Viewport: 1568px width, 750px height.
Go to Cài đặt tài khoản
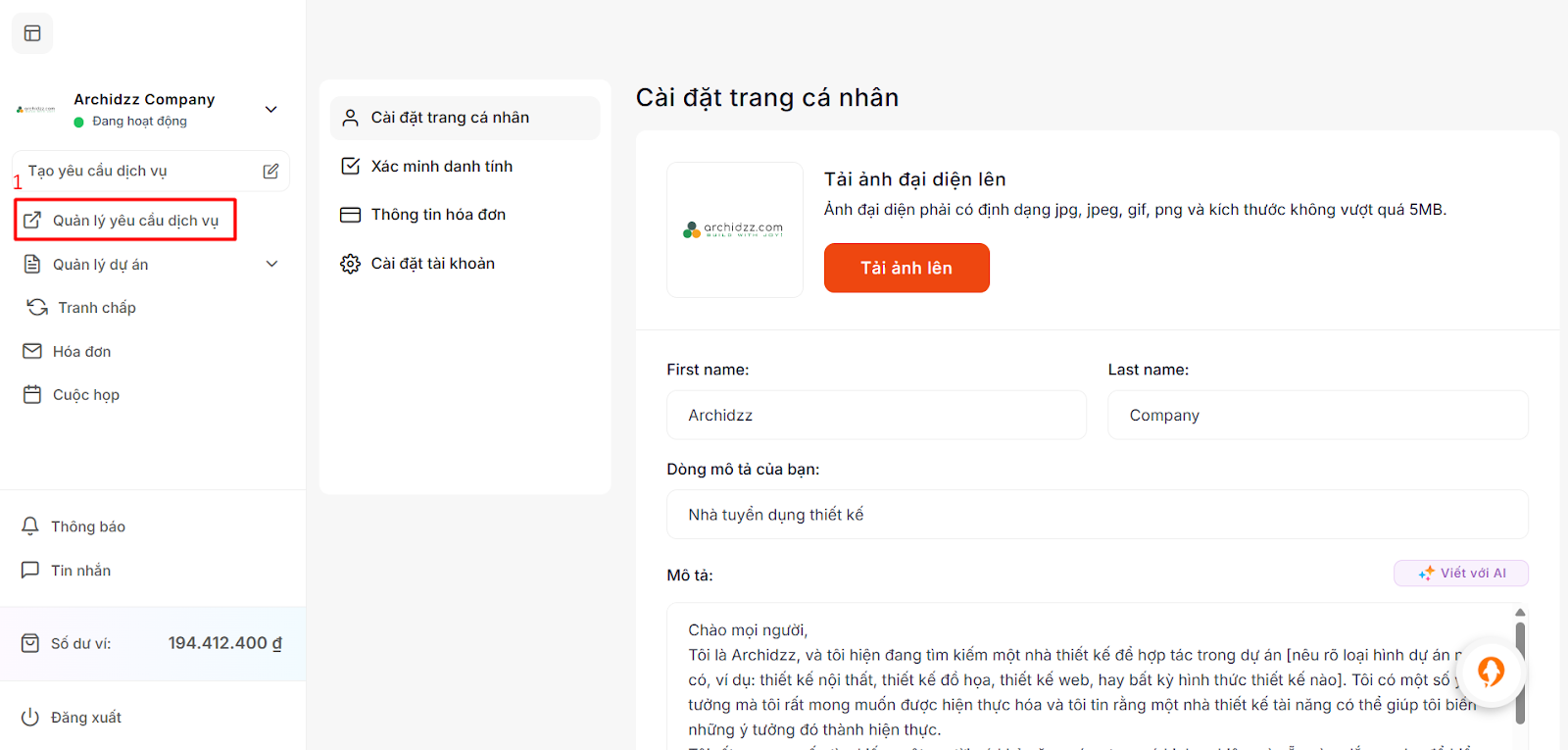[x=432, y=264]
